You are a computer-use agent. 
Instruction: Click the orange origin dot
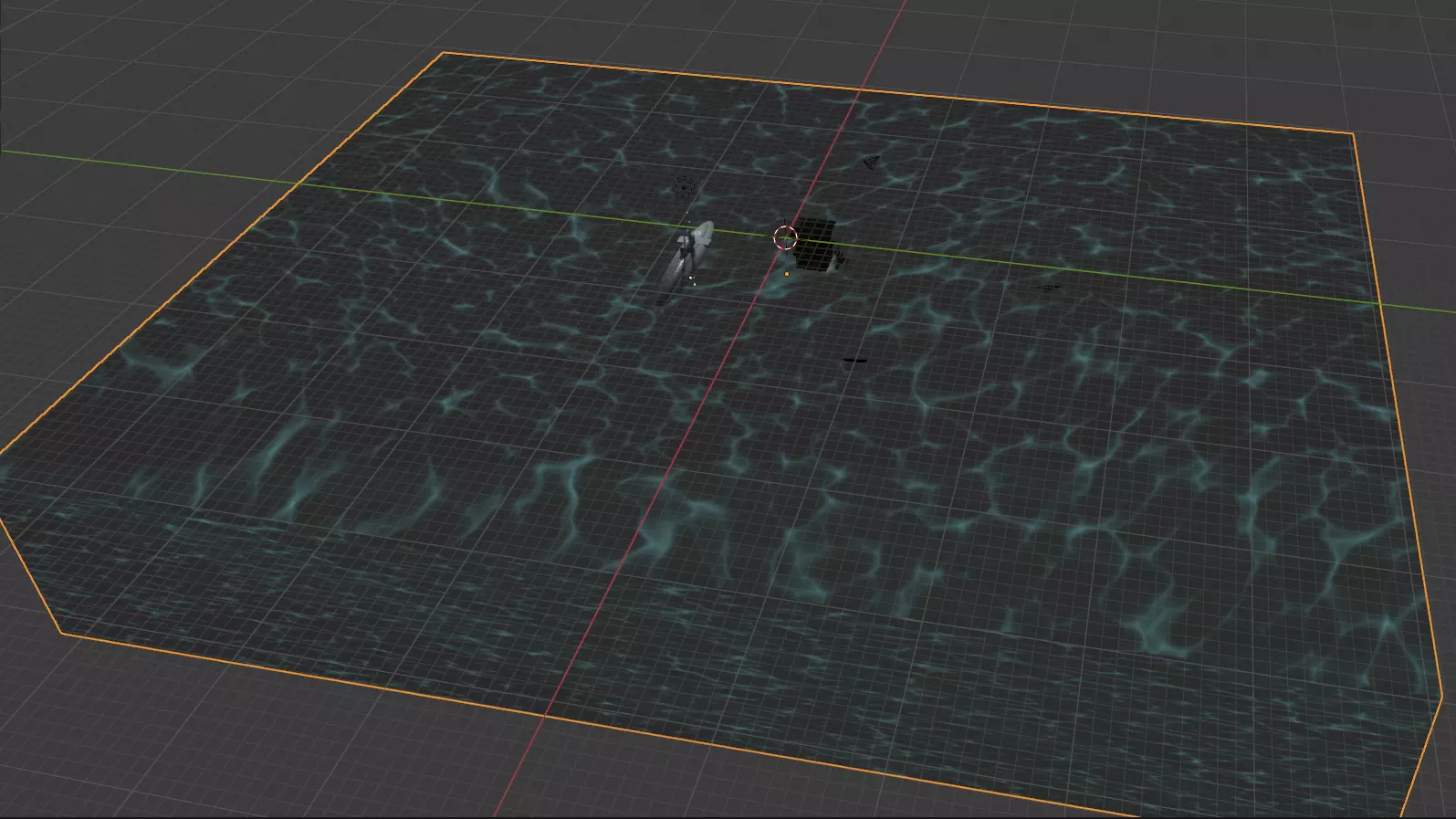pos(787,273)
